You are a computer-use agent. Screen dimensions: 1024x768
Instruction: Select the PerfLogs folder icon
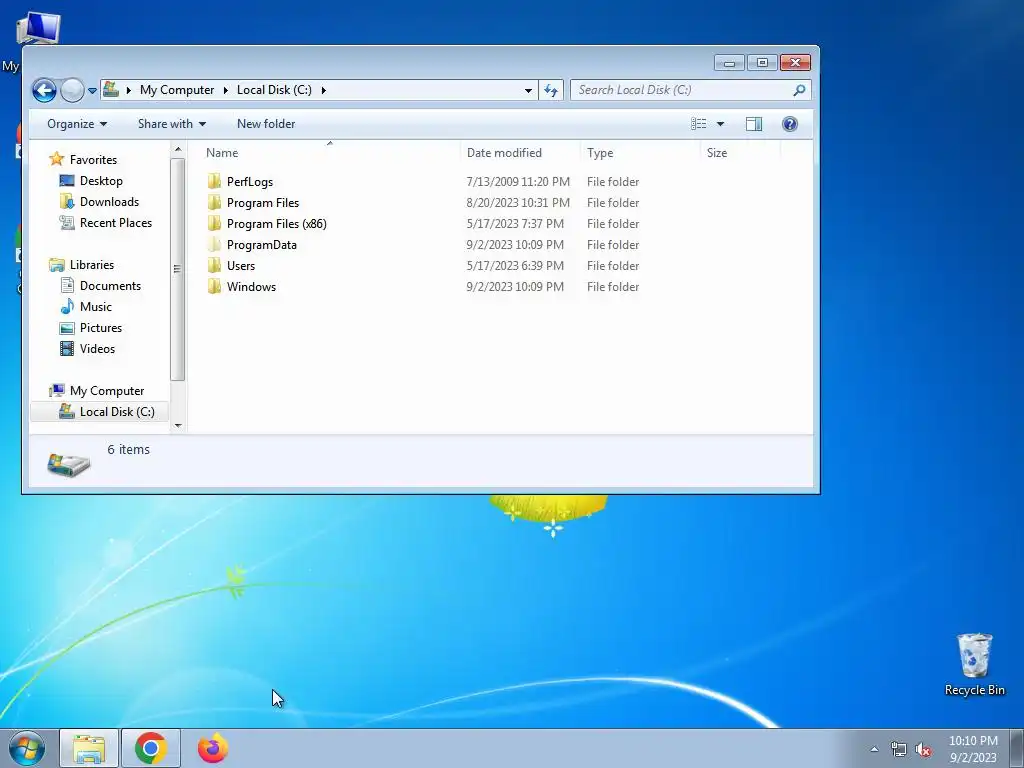[214, 182]
